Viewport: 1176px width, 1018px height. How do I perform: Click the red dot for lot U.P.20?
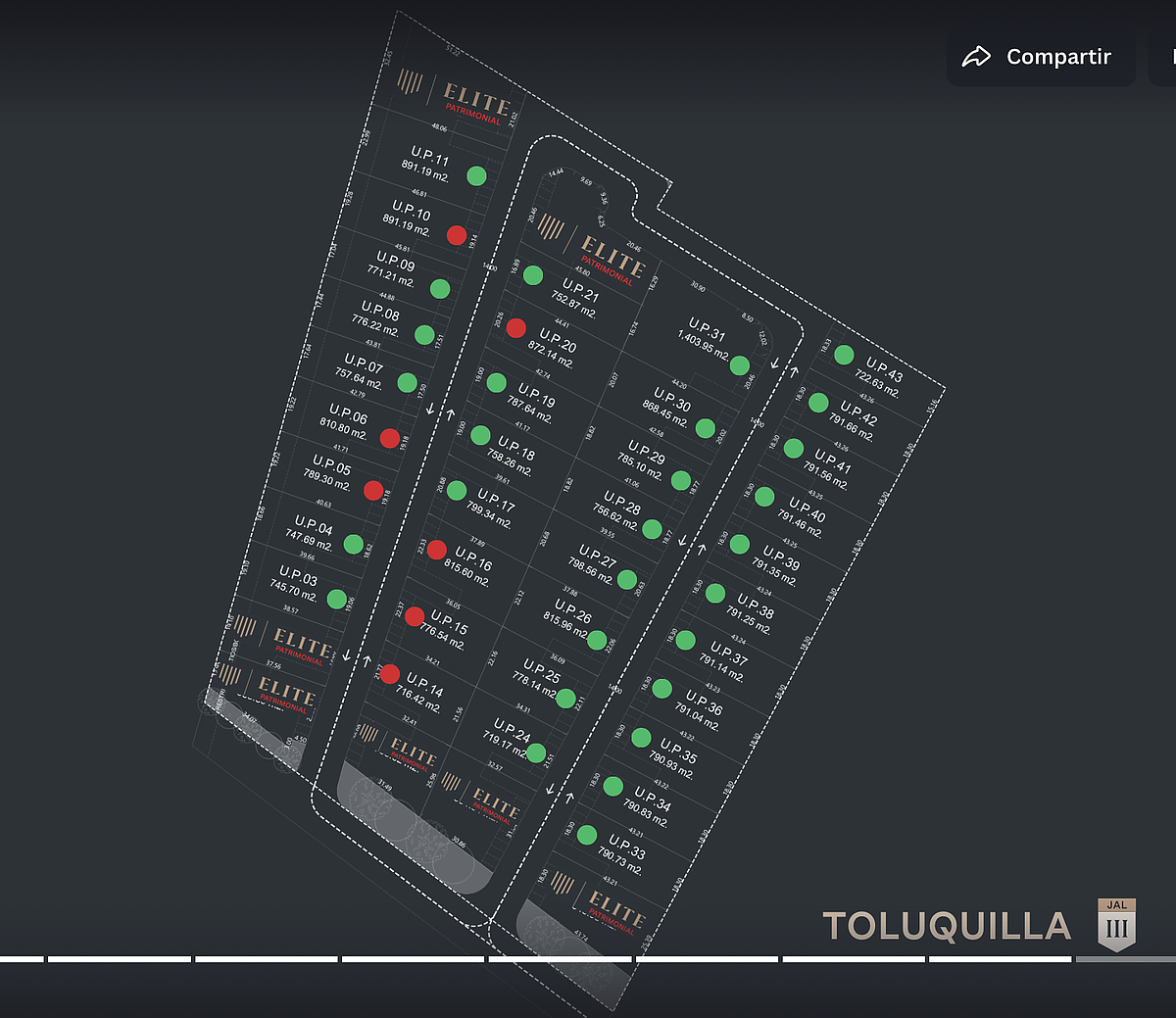[x=516, y=328]
